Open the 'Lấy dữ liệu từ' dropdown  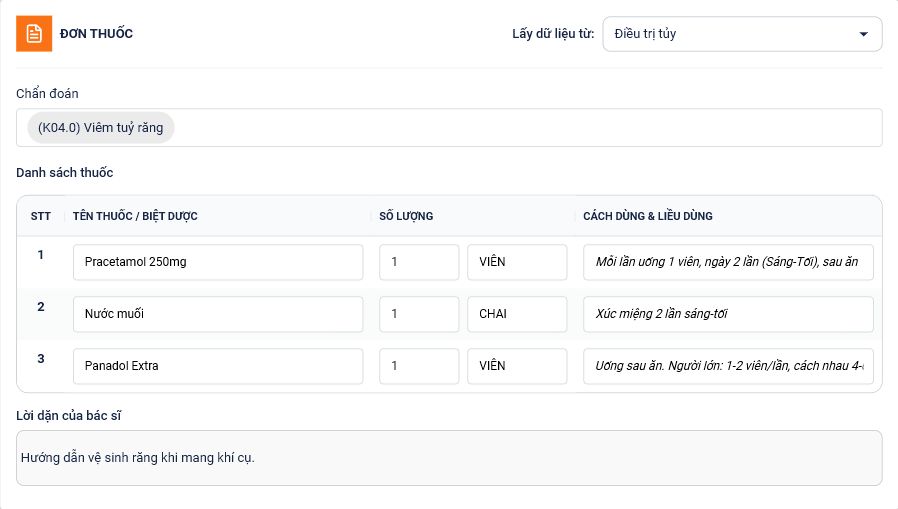[x=742, y=34]
